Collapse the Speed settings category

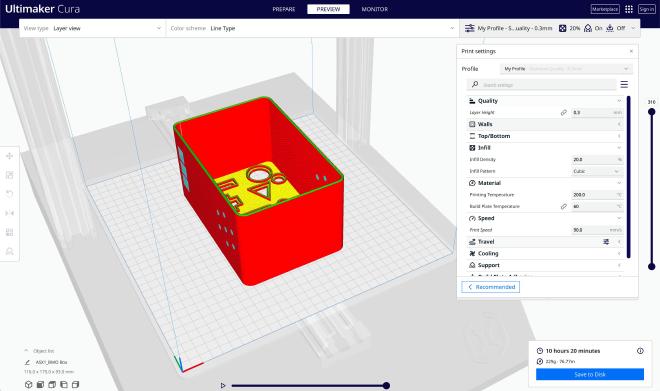(x=544, y=218)
